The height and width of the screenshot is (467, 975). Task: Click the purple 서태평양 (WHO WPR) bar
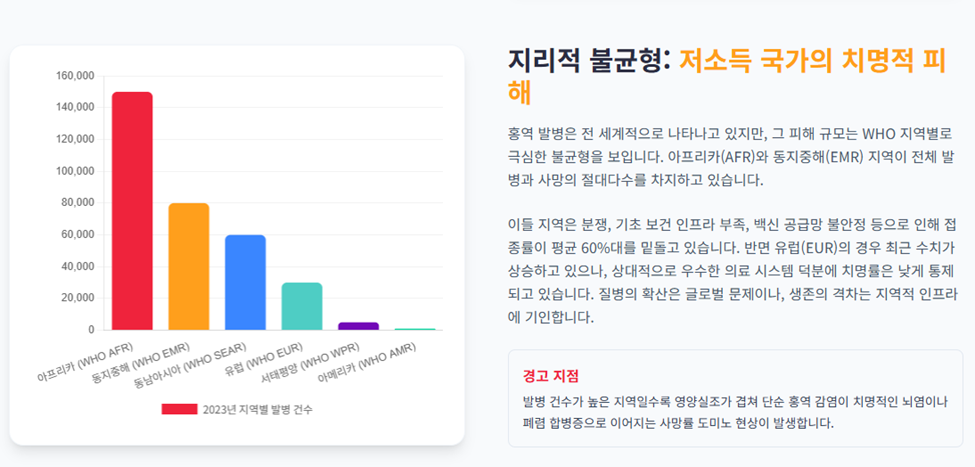pyautogui.click(x=358, y=326)
